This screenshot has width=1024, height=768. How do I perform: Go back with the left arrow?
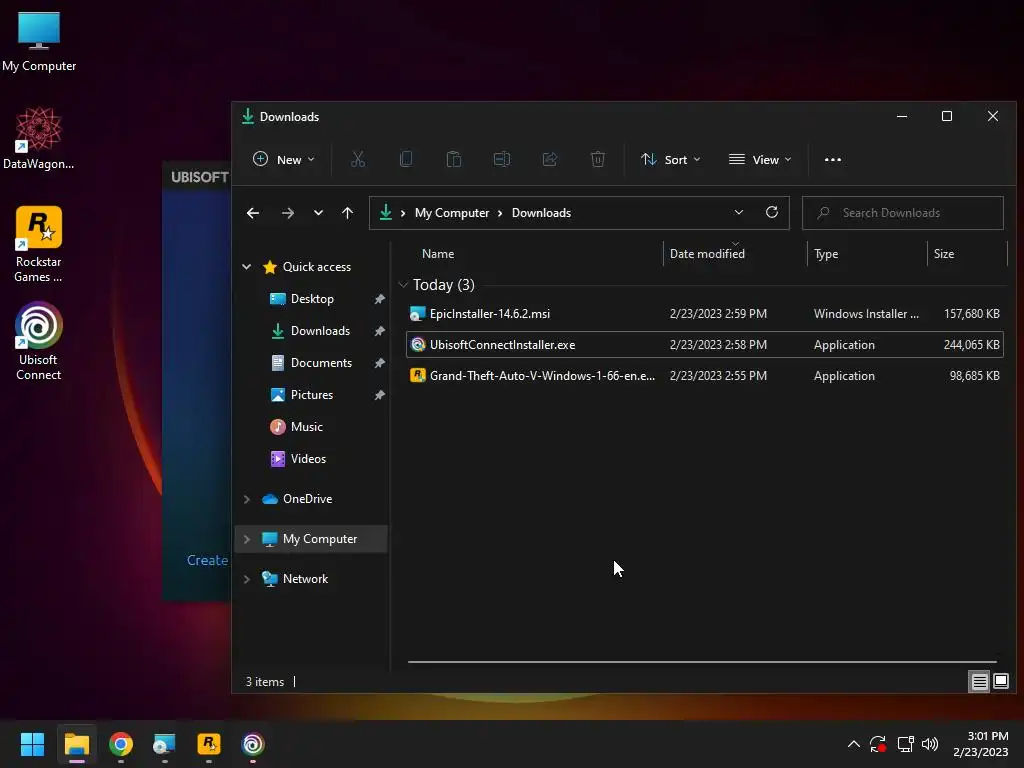point(253,213)
